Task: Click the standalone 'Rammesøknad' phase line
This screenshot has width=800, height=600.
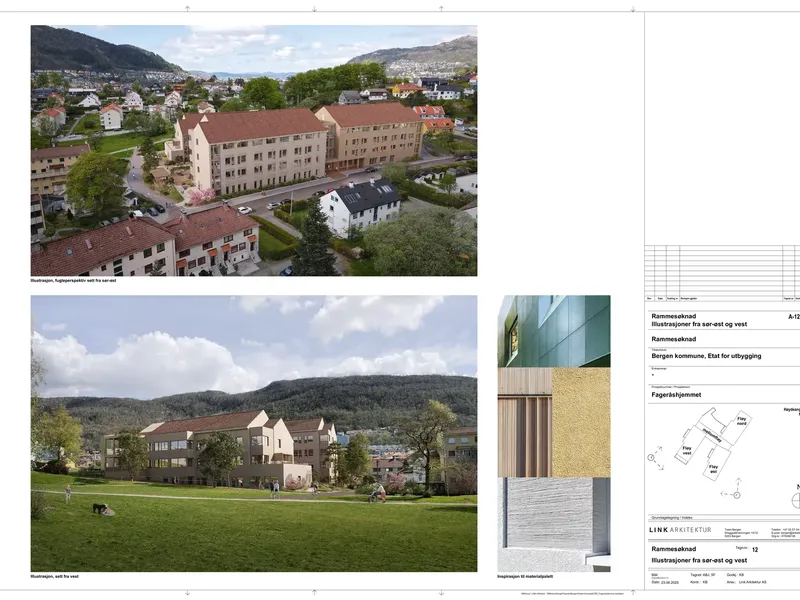Action: 673,339
